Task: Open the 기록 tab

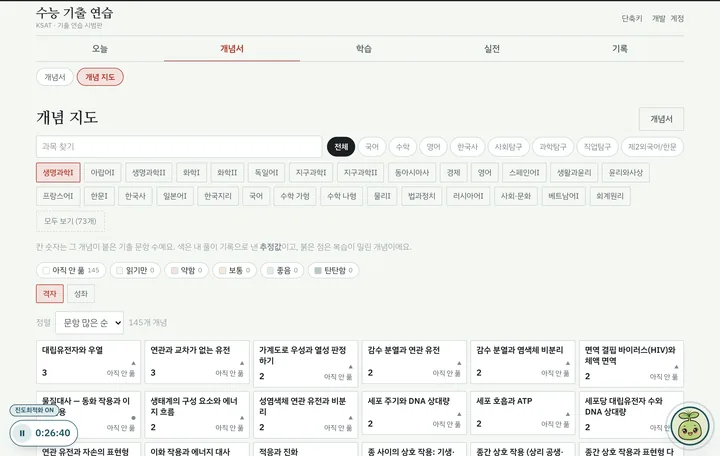Action: pyautogui.click(x=620, y=49)
